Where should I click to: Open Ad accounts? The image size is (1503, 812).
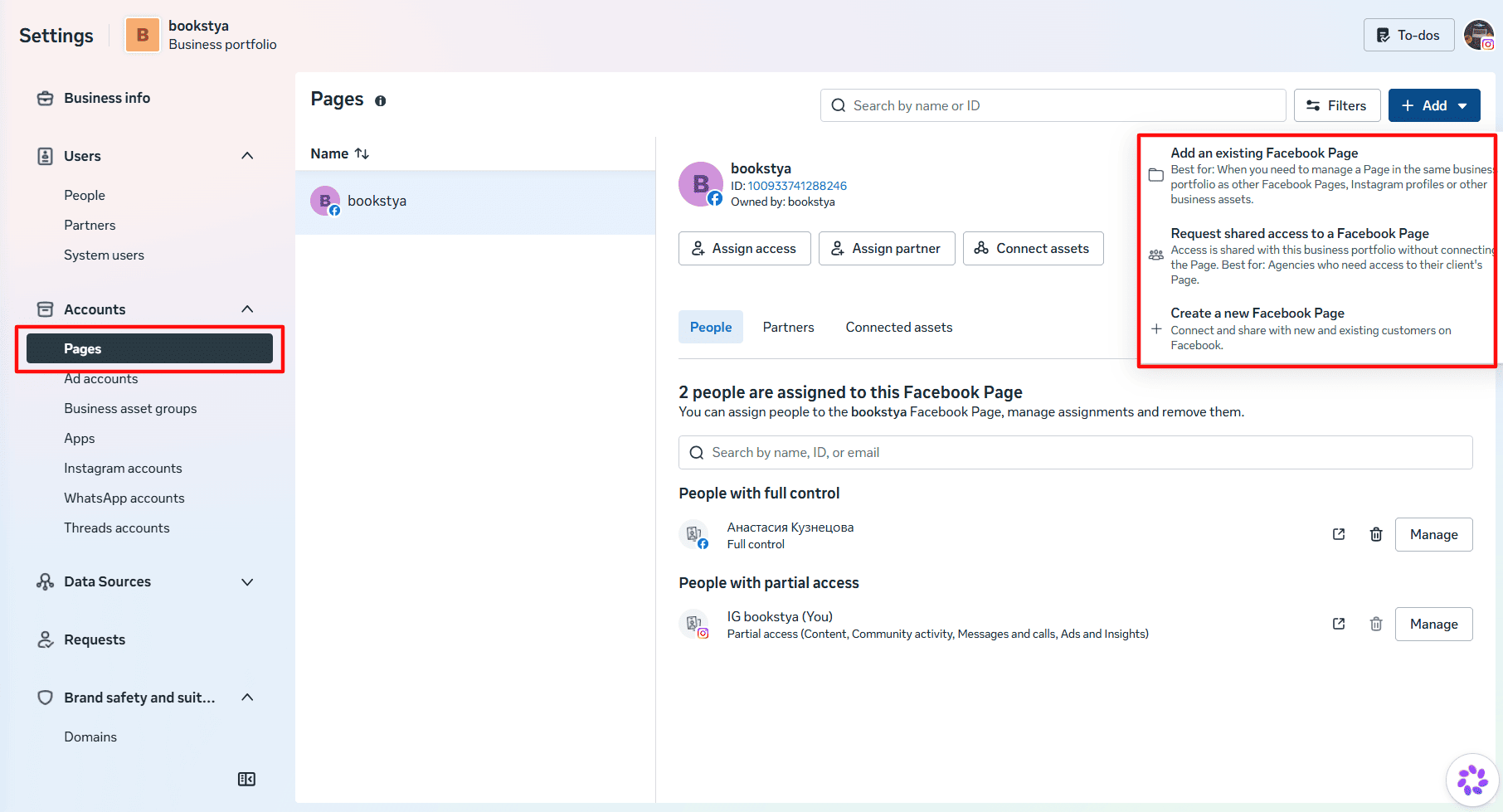pyautogui.click(x=101, y=378)
